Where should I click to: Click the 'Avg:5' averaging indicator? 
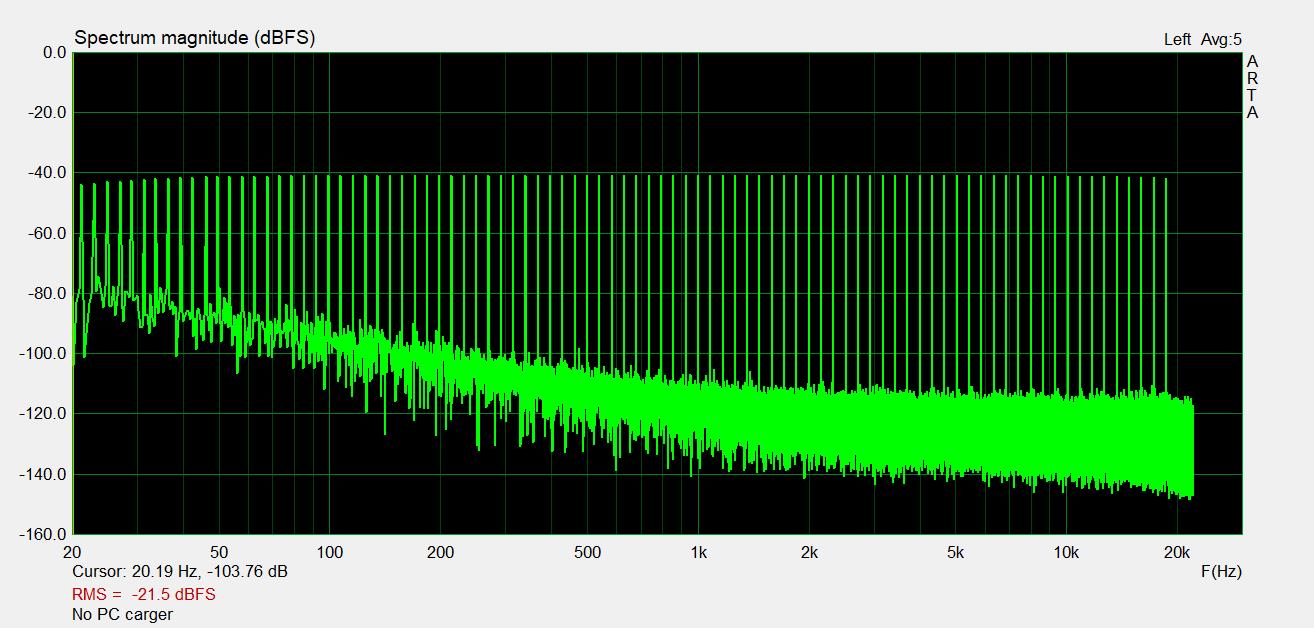1221,40
